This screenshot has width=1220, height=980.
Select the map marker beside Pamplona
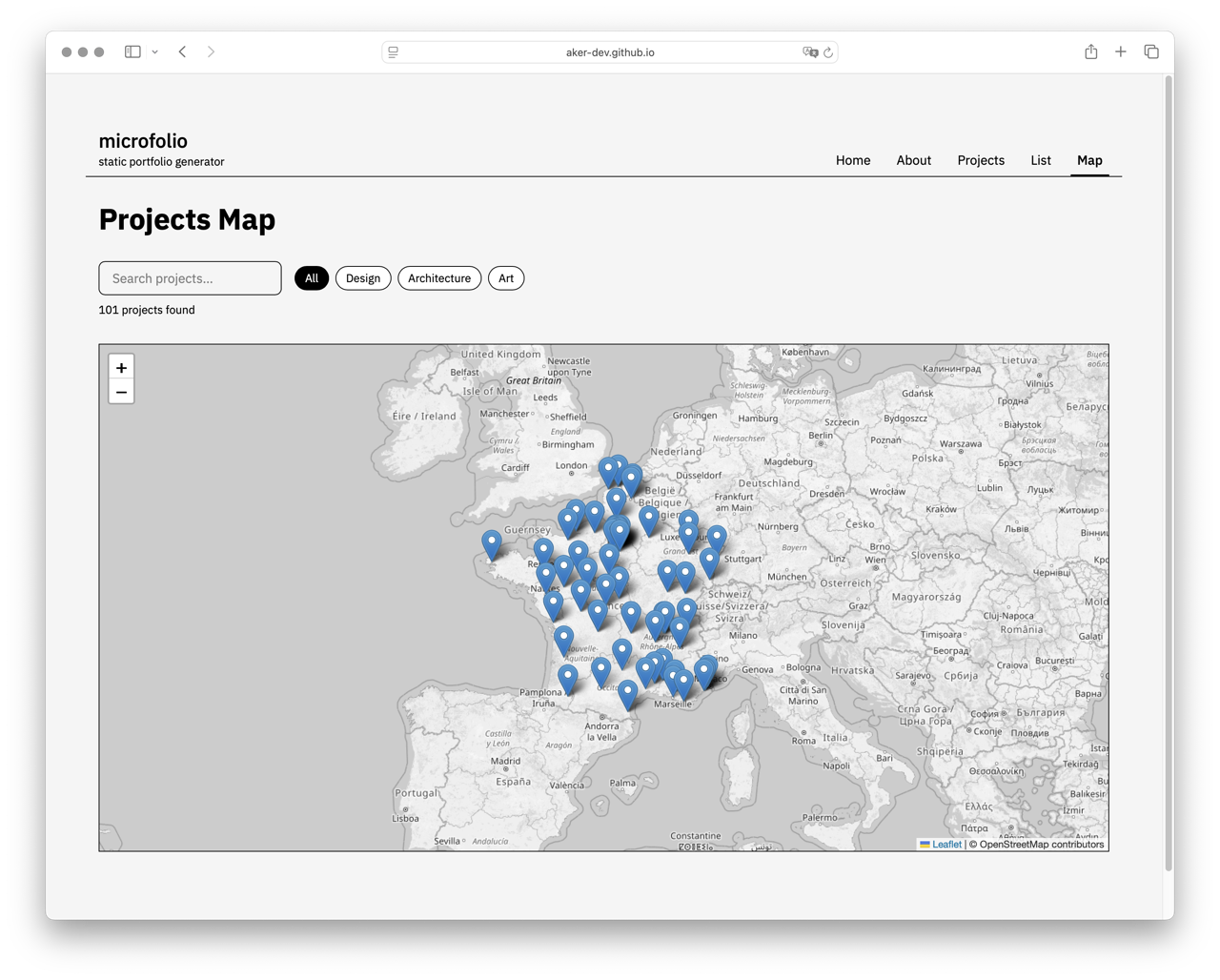(x=568, y=680)
